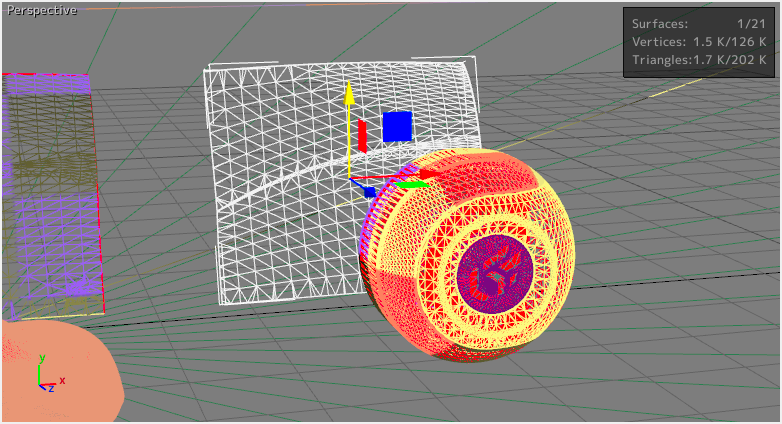This screenshot has height=424, width=782.
Task: Select the blue square plane handle on gizmo
Action: (x=397, y=127)
